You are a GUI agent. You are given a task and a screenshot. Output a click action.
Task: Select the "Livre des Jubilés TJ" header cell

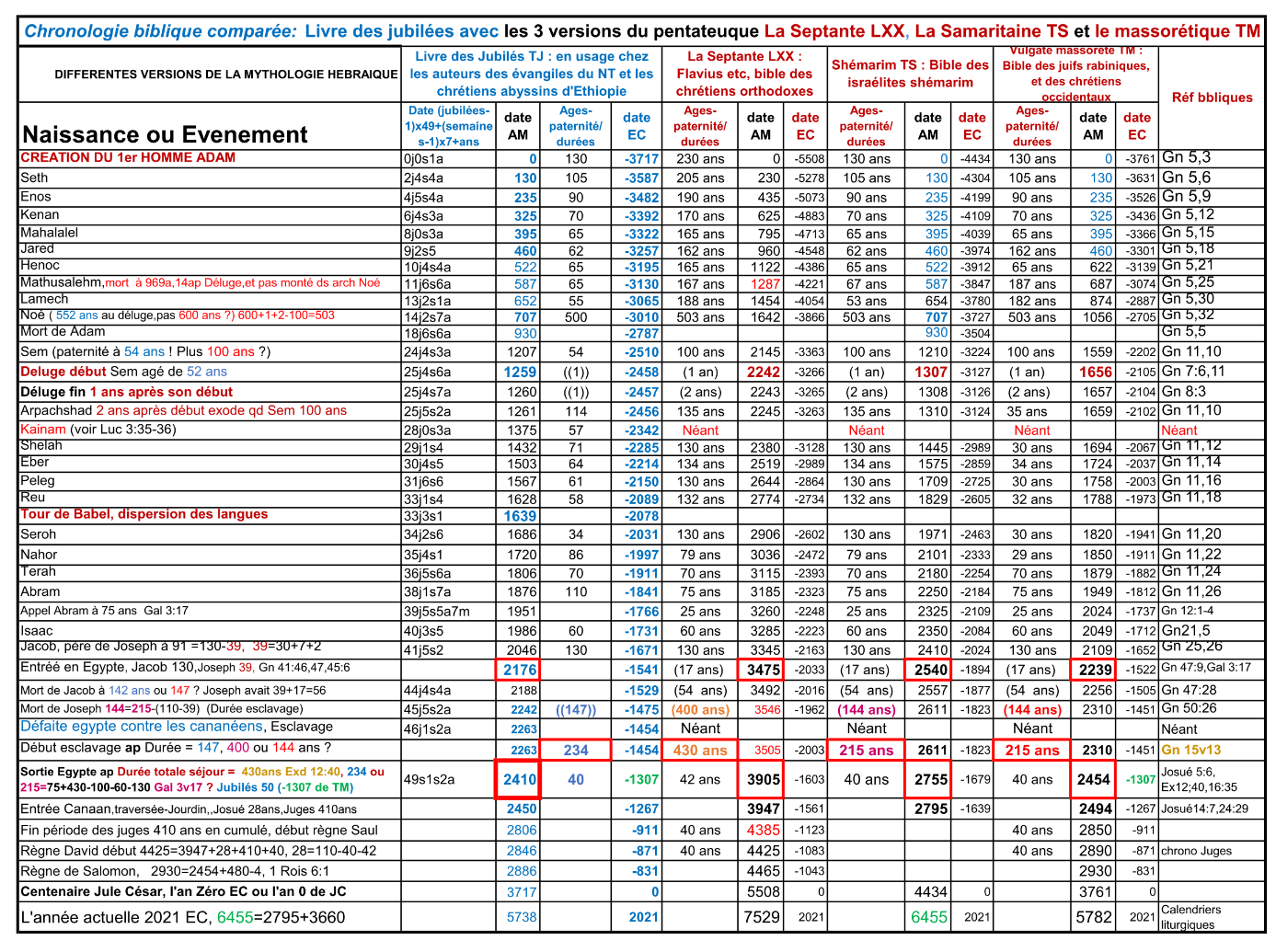(x=532, y=74)
